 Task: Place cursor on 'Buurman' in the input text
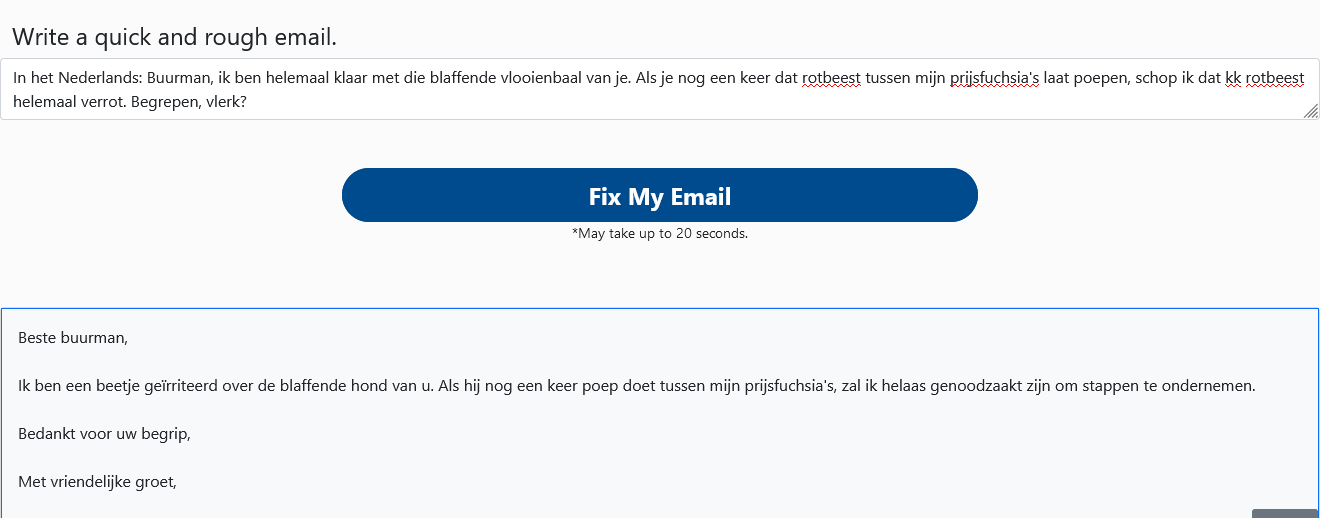[180, 78]
